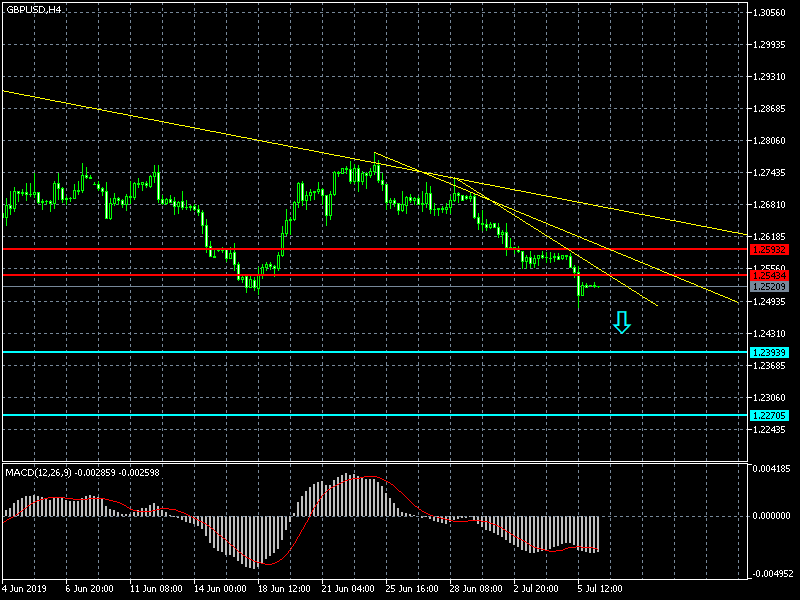Viewport: 800px width, 600px height.
Task: Select the red 1.25434 price tag
Action: (x=769, y=276)
